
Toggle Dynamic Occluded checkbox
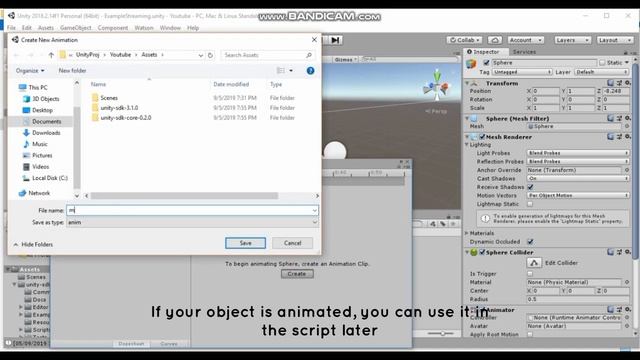tap(530, 242)
